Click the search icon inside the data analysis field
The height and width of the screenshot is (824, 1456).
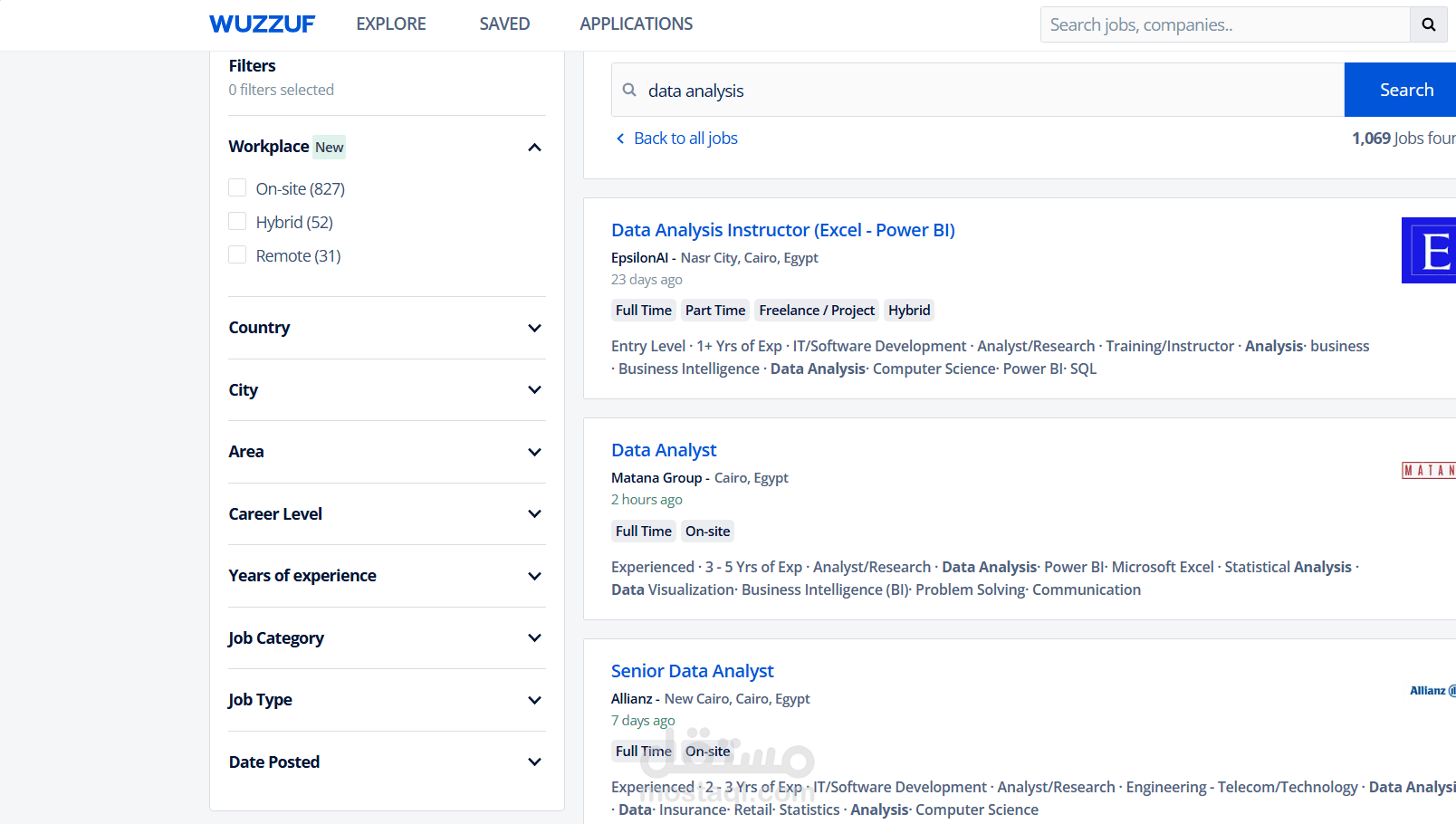[629, 90]
